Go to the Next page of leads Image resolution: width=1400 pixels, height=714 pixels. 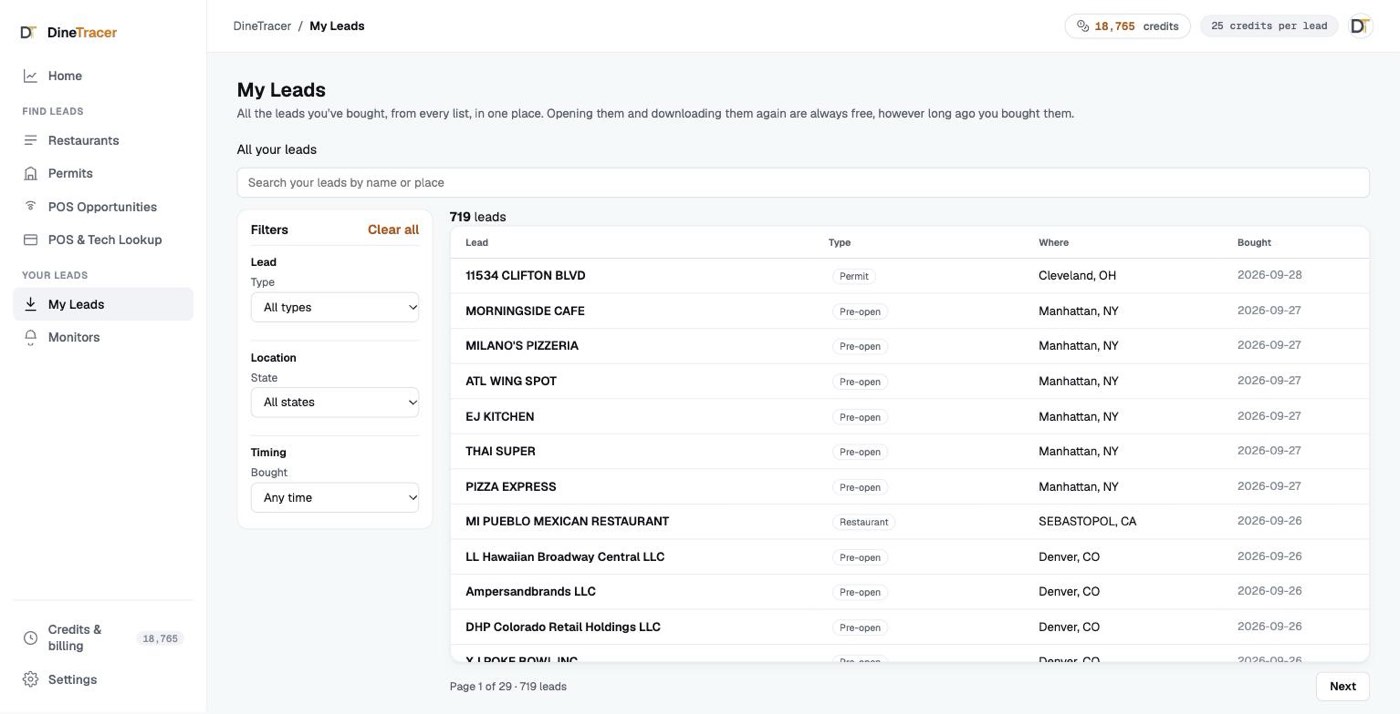[1342, 686]
